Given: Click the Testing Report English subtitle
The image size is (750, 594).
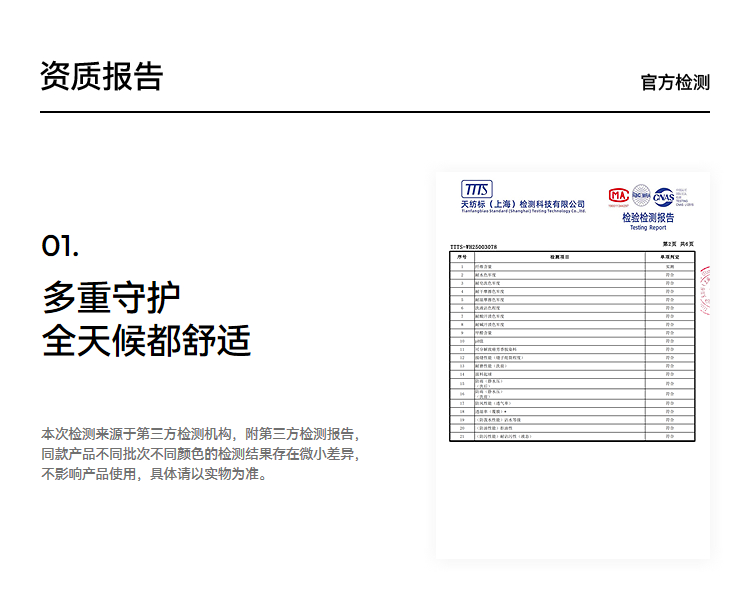Looking at the screenshot, I should 648,228.
